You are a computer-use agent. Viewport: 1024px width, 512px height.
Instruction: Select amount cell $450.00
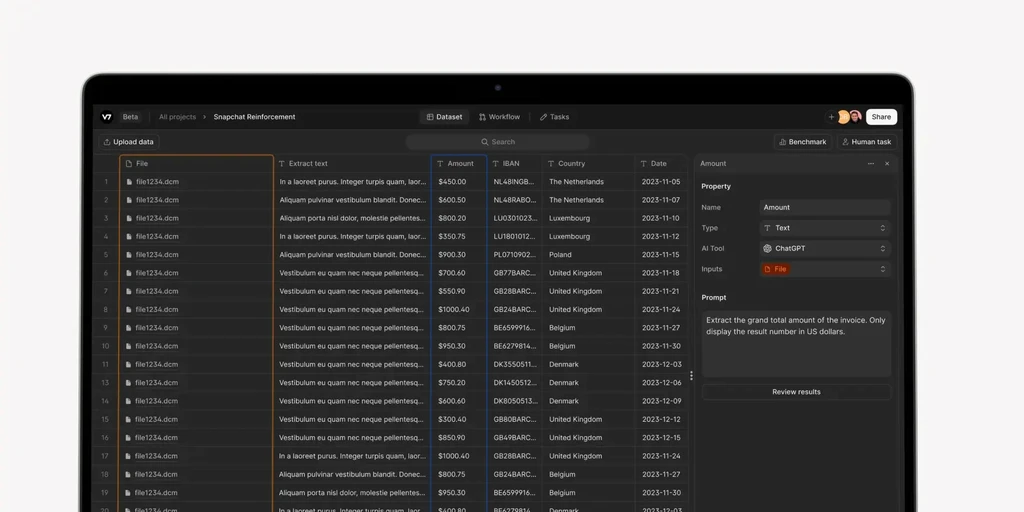pos(458,182)
